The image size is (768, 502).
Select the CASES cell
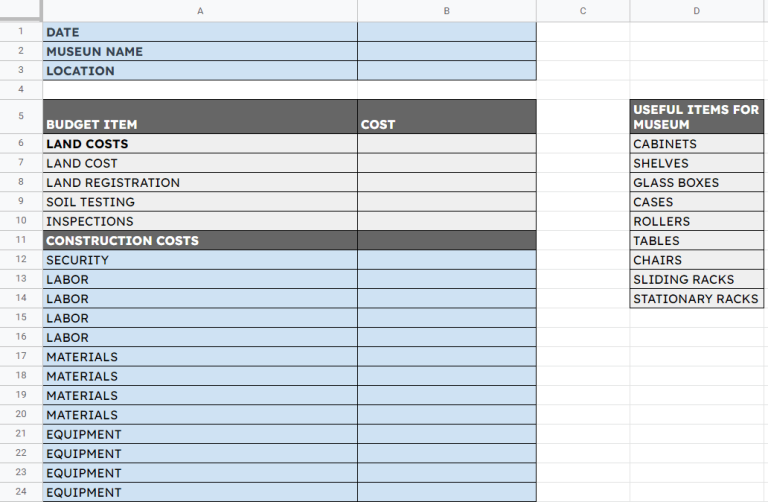click(x=696, y=201)
